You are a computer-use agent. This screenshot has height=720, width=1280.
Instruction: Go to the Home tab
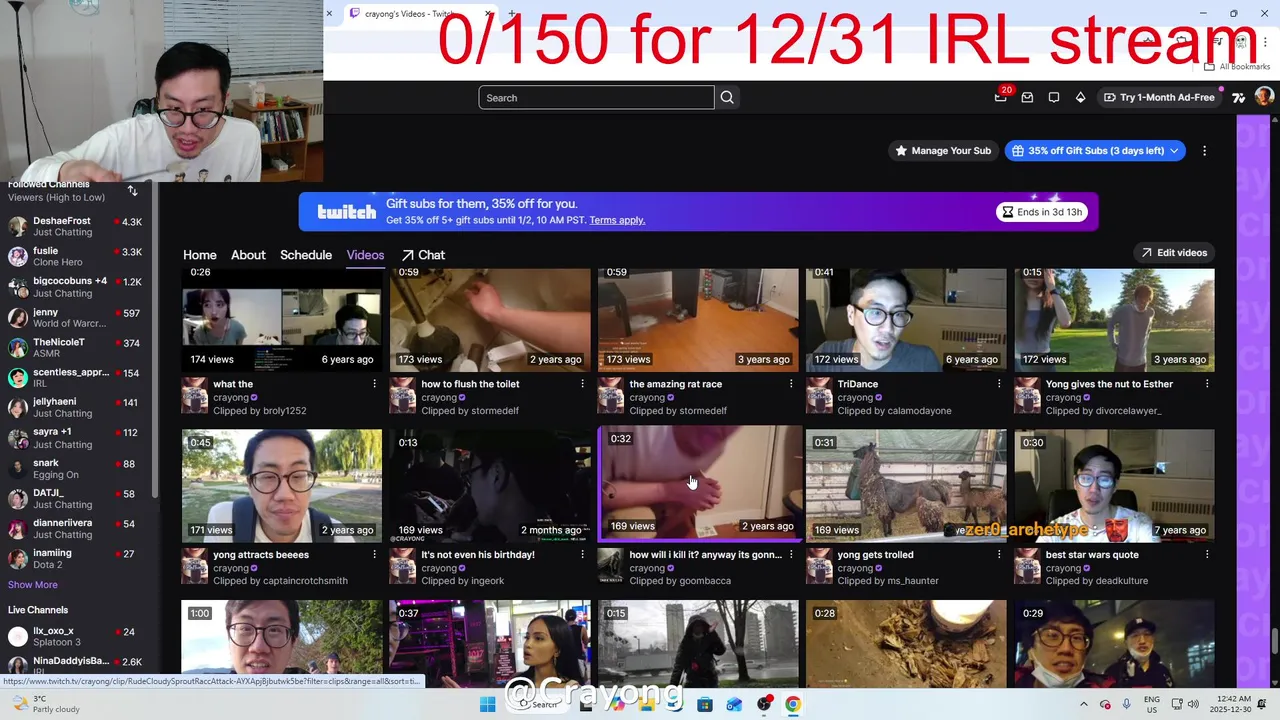coord(199,255)
